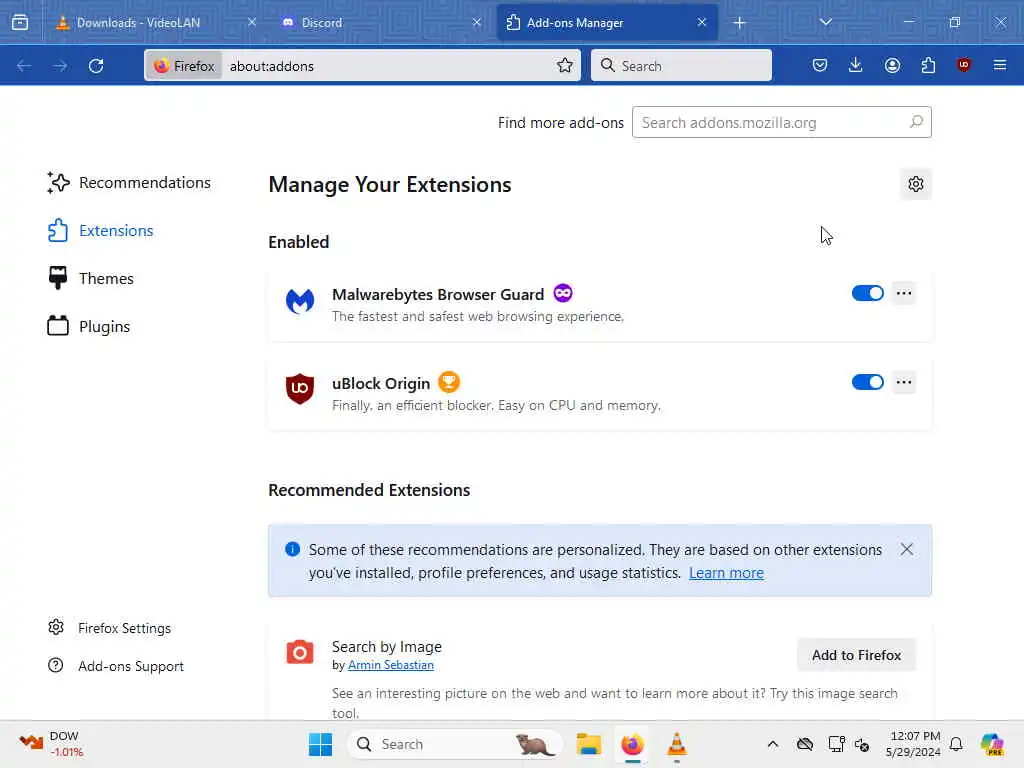Open File Explorer from the taskbar
Screen dimensions: 1024x768
588,744
